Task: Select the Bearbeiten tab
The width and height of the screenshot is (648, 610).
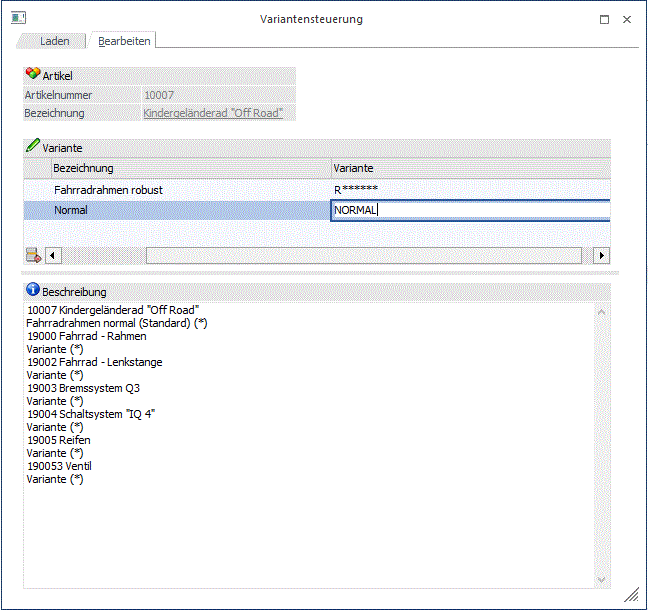Action: tap(124, 41)
